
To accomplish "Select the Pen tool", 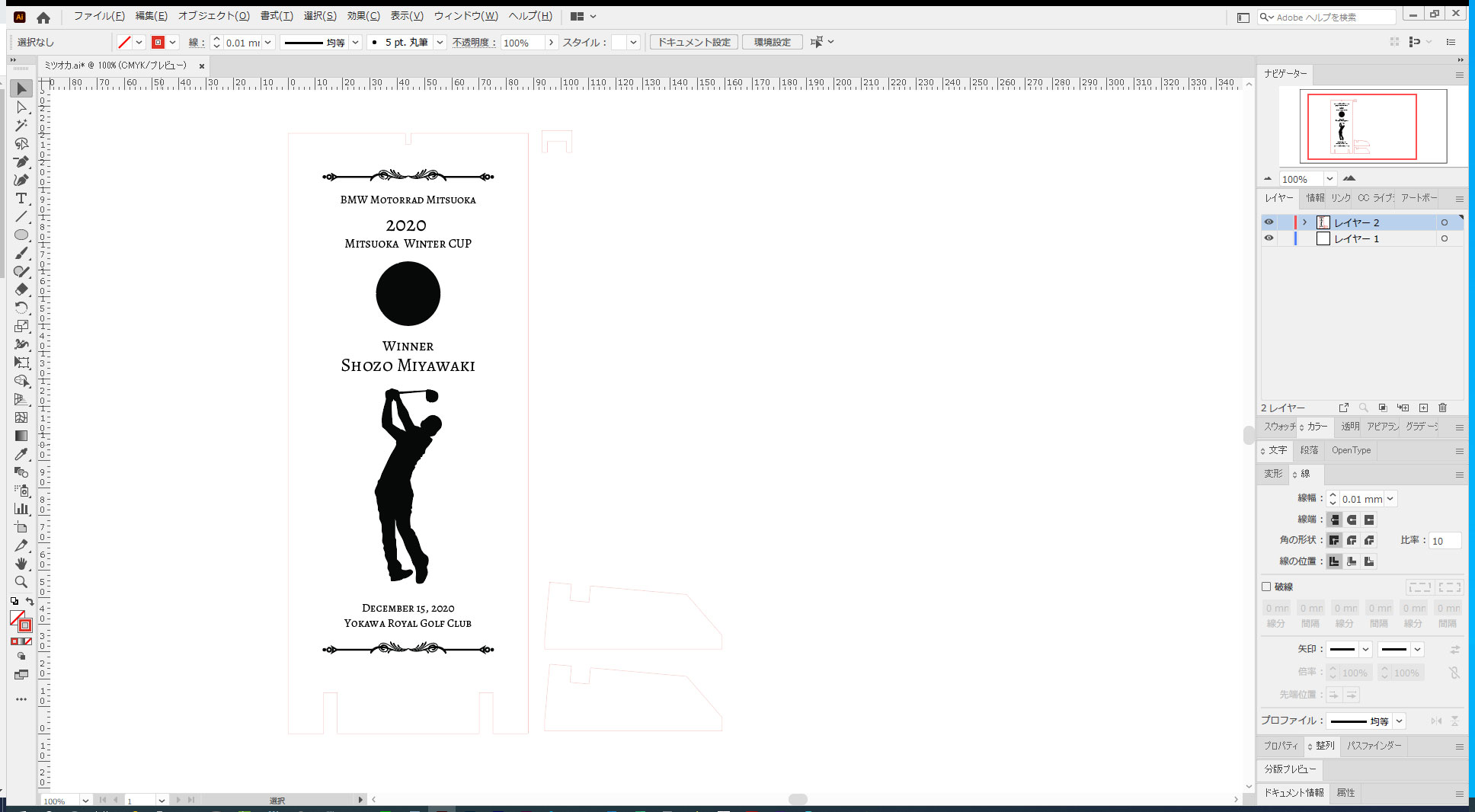I will (21, 161).
